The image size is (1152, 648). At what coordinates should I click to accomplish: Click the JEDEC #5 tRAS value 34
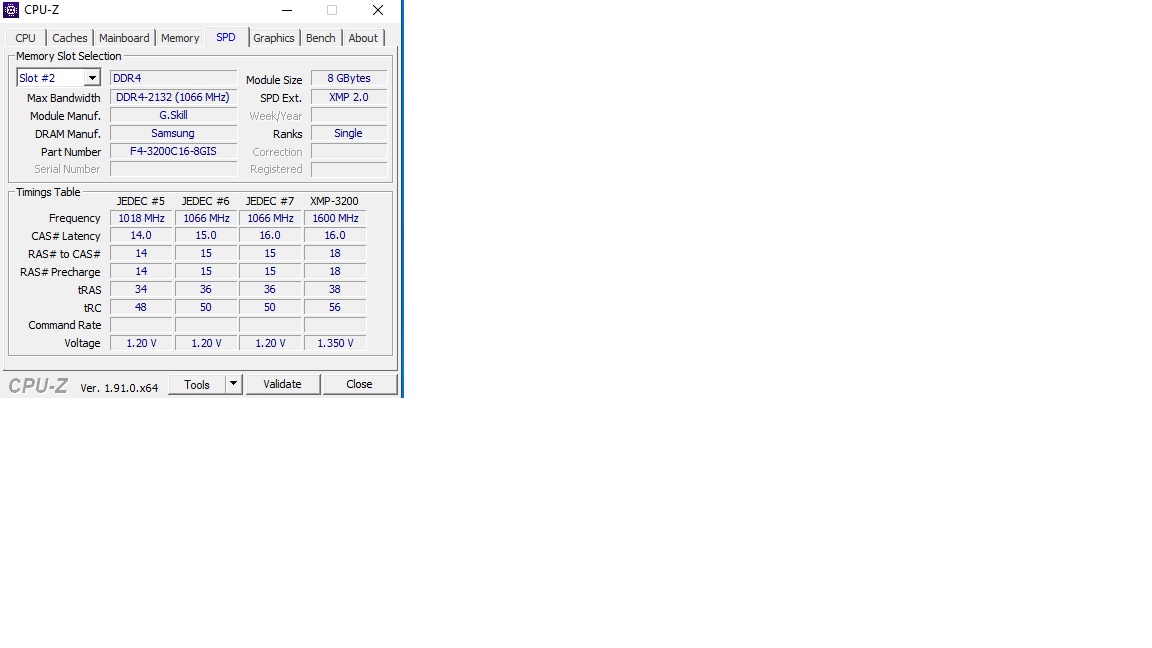tap(141, 289)
